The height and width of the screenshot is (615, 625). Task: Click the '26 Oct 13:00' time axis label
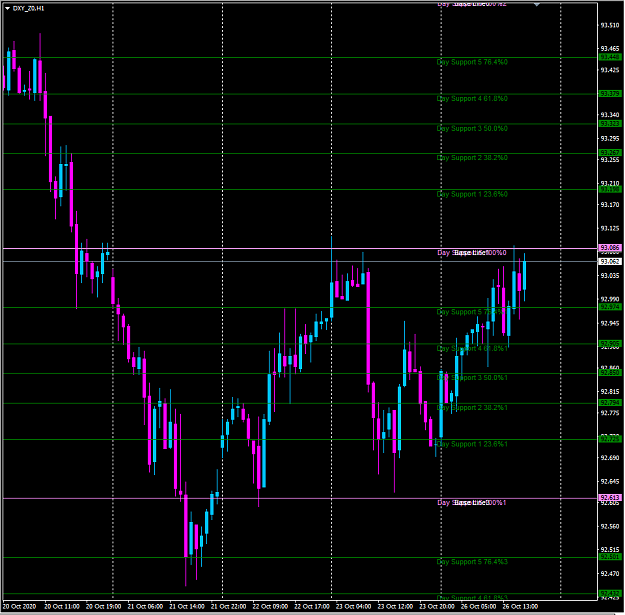pos(520,606)
